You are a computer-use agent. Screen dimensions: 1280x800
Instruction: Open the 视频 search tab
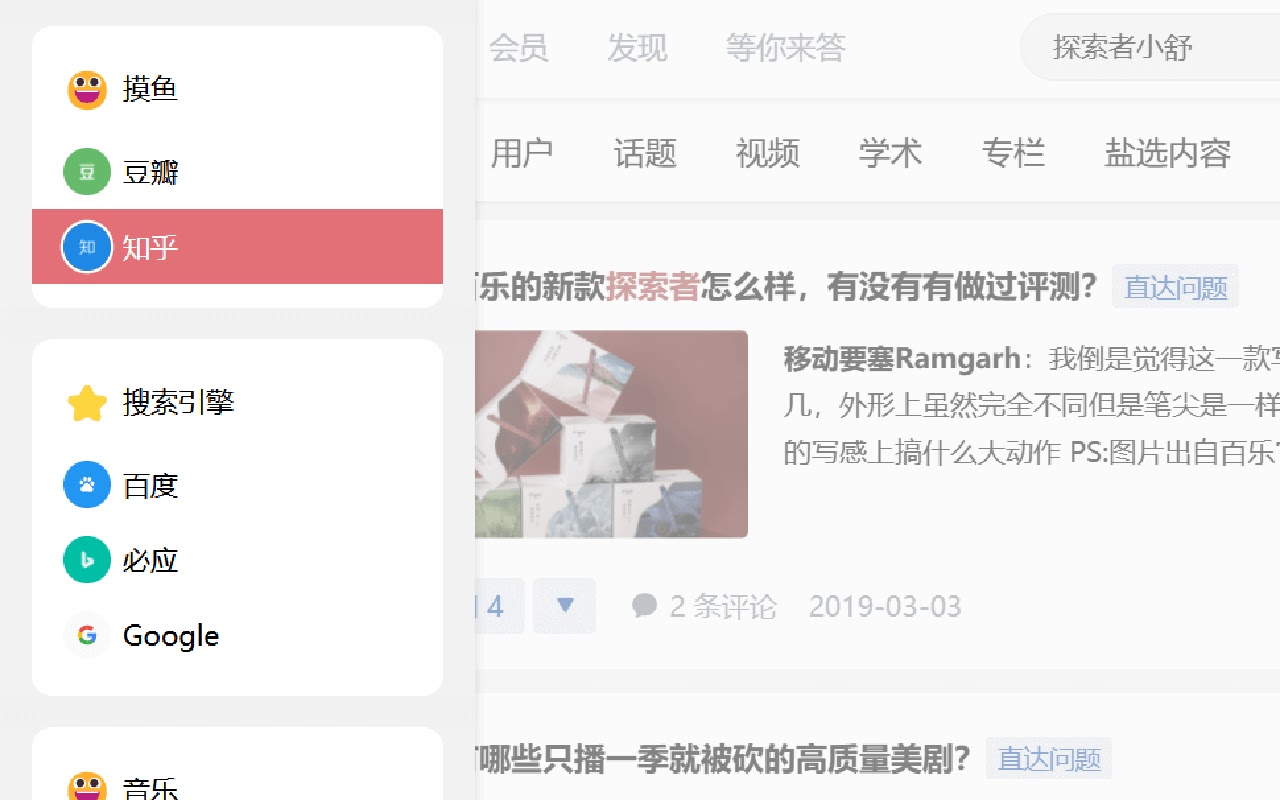767,153
